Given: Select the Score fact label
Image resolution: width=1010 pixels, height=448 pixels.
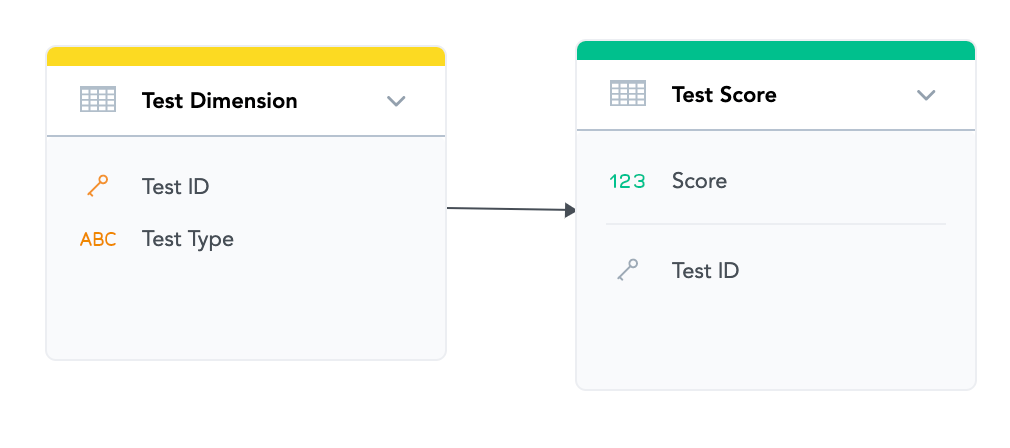Looking at the screenshot, I should 699,181.
